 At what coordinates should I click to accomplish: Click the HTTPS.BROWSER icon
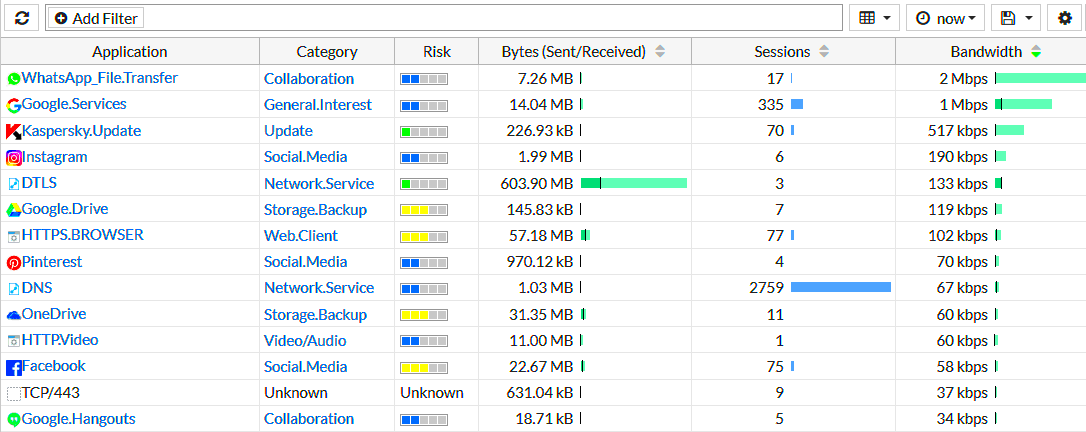tap(14, 236)
